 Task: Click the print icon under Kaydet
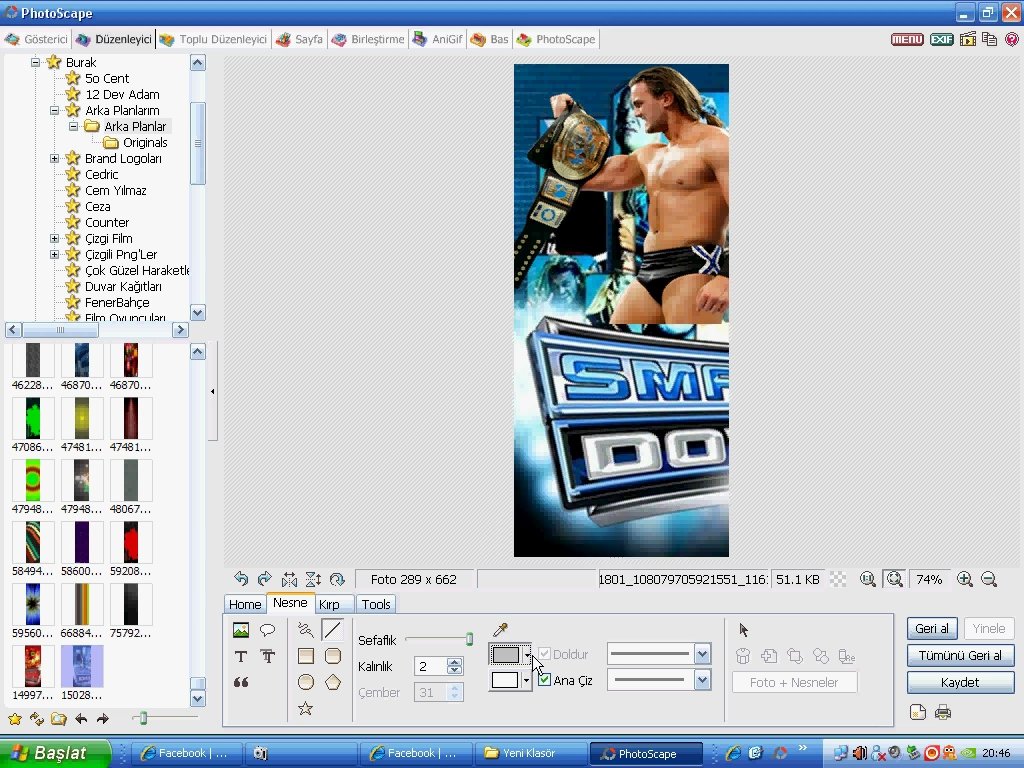click(x=942, y=712)
